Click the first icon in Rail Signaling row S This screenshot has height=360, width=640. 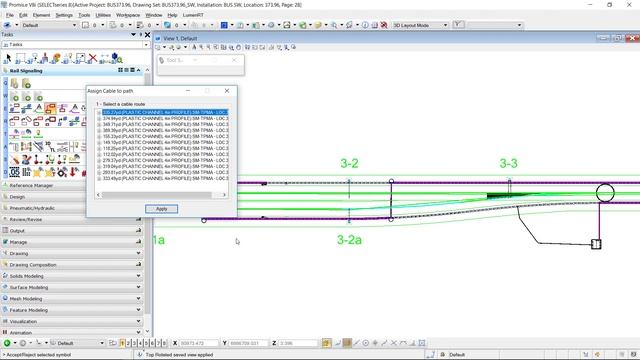(x=15, y=159)
